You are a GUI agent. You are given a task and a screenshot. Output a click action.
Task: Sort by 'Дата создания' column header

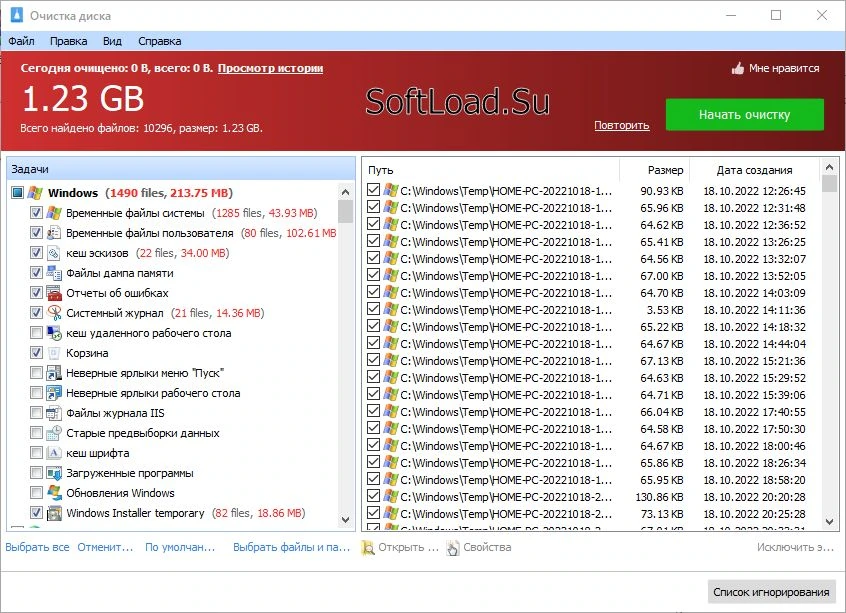tap(754, 170)
